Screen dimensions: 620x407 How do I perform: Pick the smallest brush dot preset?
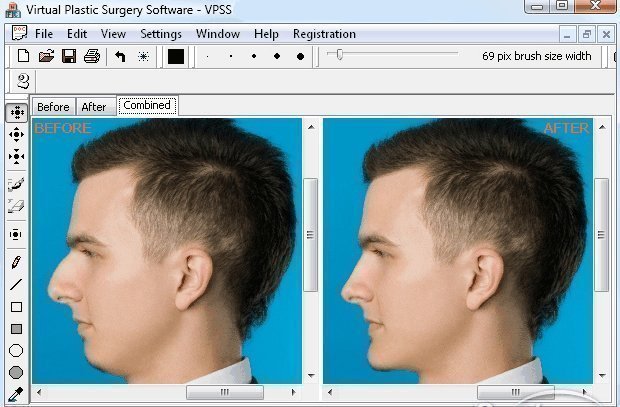pos(208,56)
